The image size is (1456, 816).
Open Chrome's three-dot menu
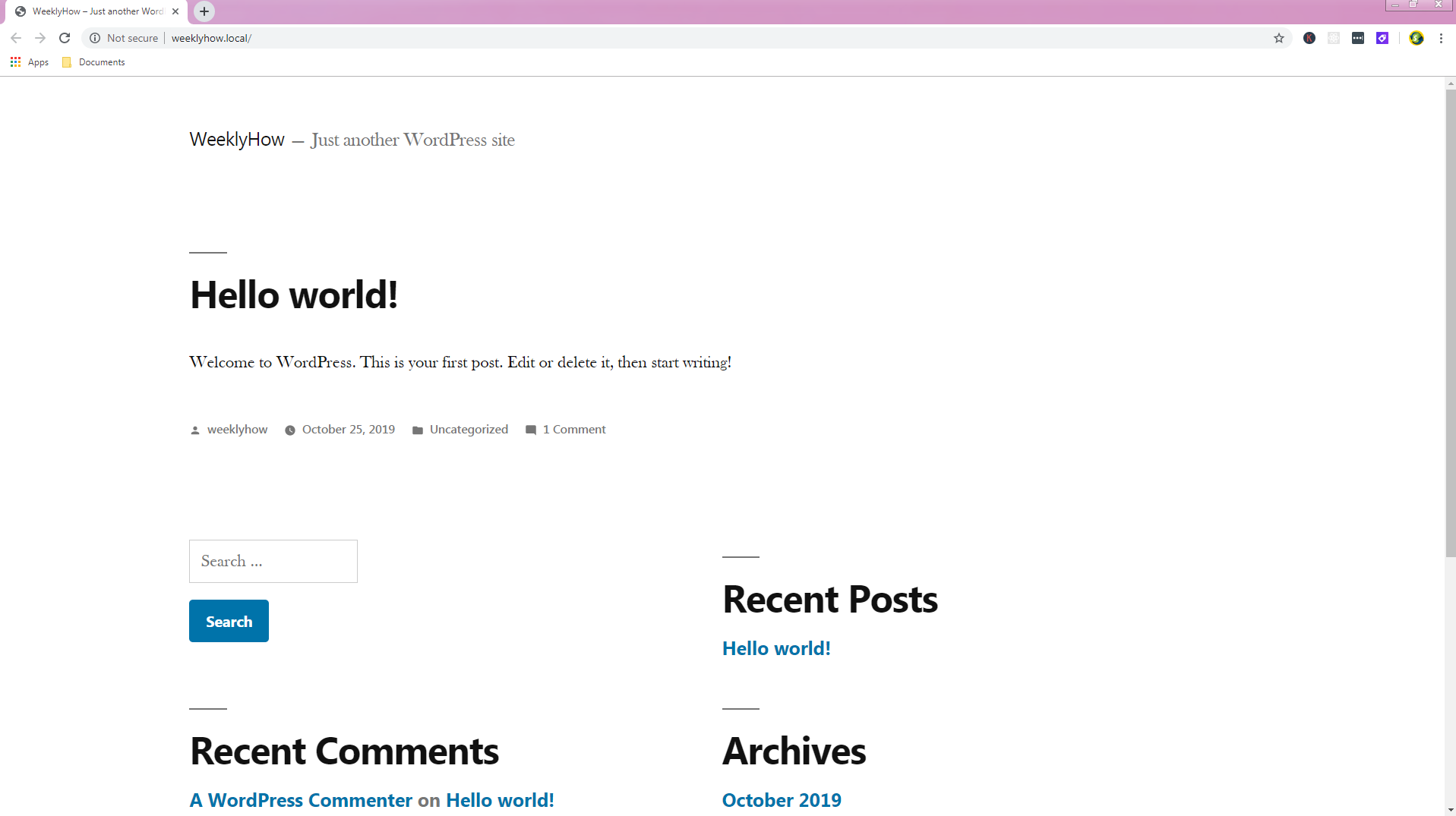tap(1441, 38)
